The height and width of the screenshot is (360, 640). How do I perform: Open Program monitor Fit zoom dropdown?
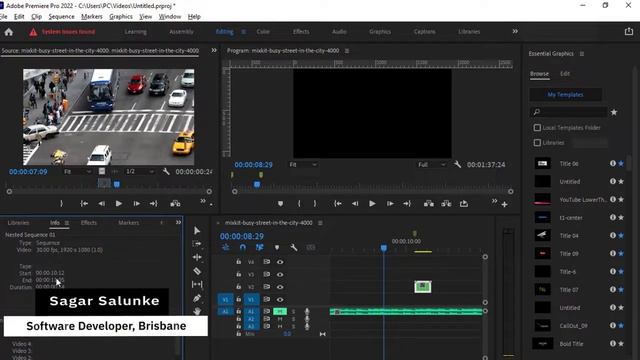click(303, 164)
